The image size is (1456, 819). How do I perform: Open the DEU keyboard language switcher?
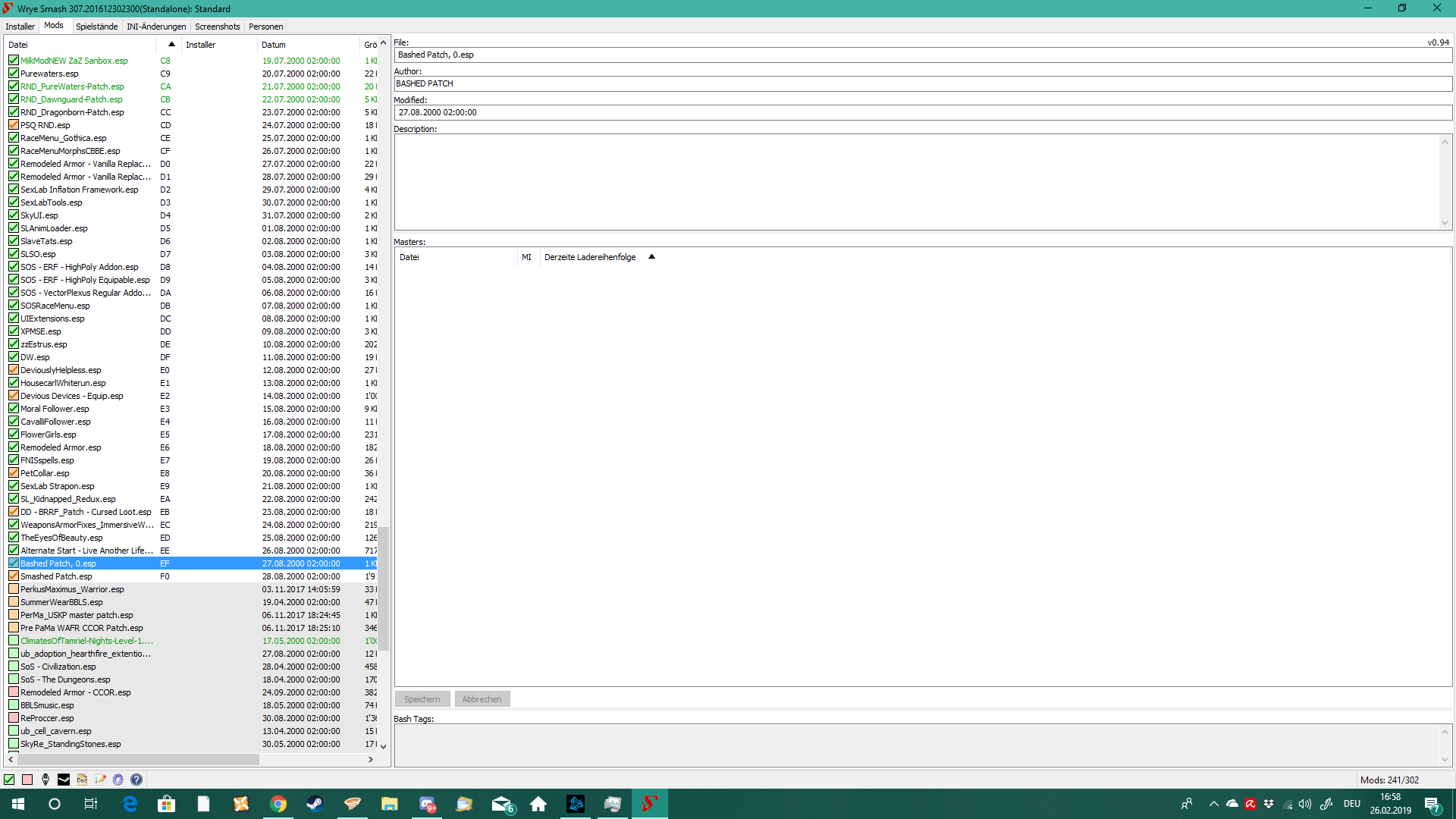coord(1352,804)
